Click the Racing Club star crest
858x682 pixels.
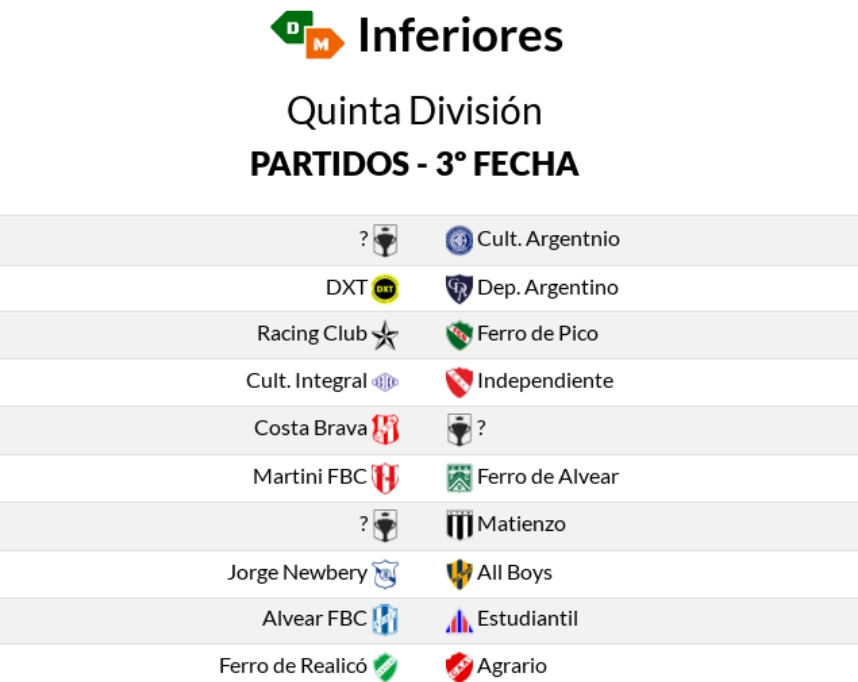tap(385, 336)
